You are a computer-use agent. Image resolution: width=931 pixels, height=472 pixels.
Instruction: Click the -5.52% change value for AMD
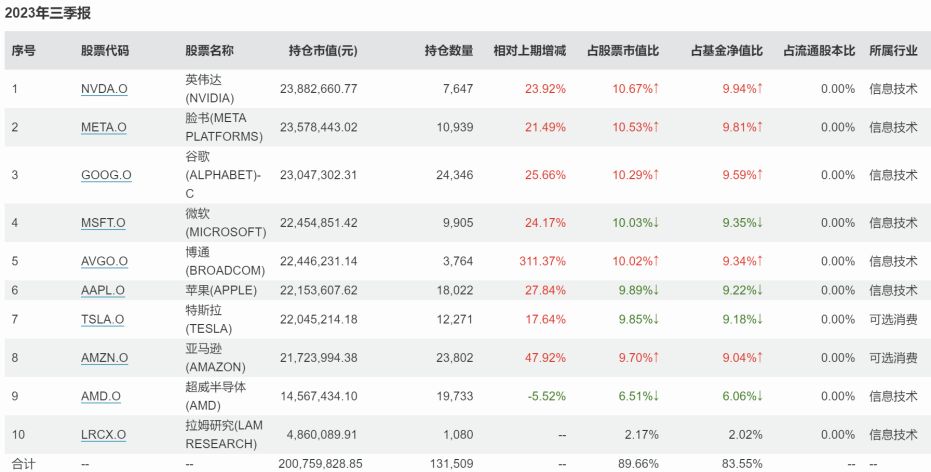point(547,396)
